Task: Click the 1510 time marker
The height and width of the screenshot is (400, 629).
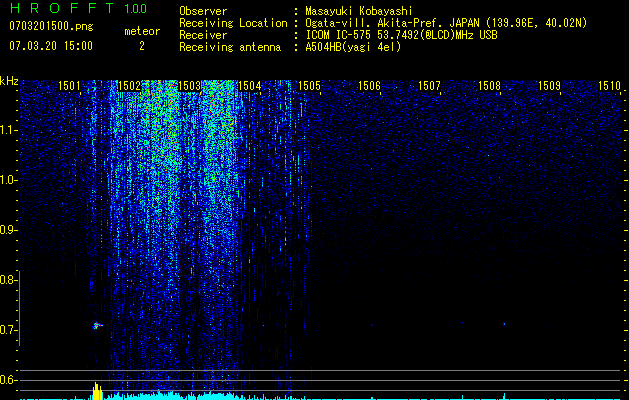Action: tap(609, 85)
